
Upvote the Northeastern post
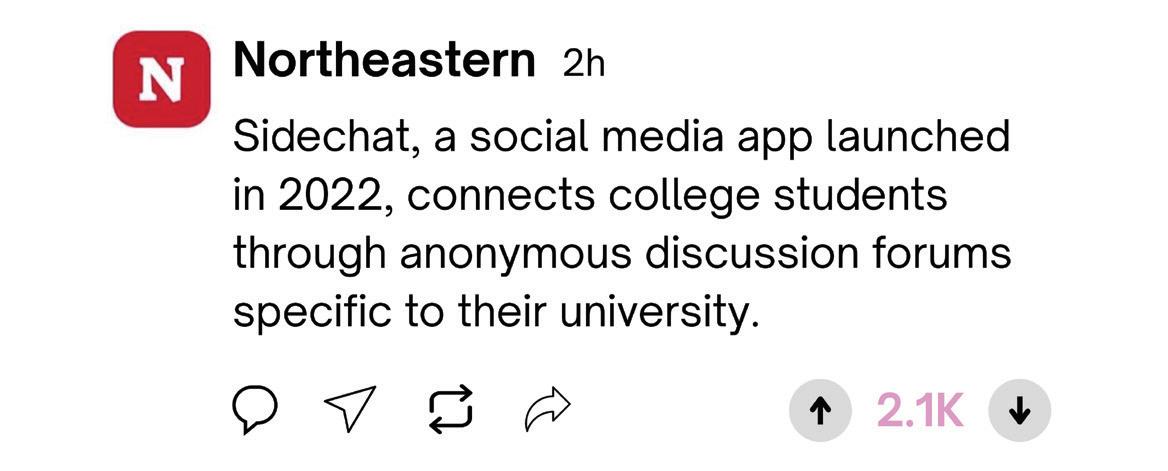point(820,411)
